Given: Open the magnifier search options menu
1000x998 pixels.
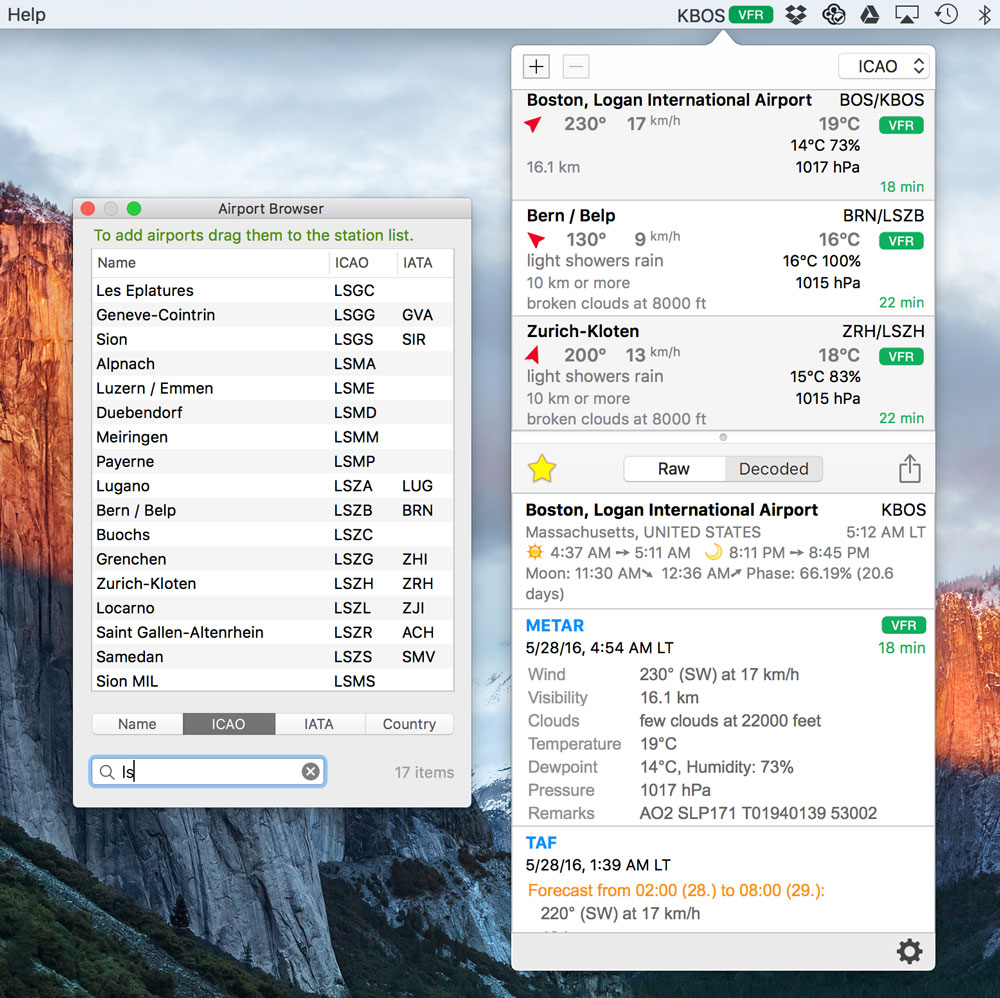Looking at the screenshot, I should click(x=106, y=772).
